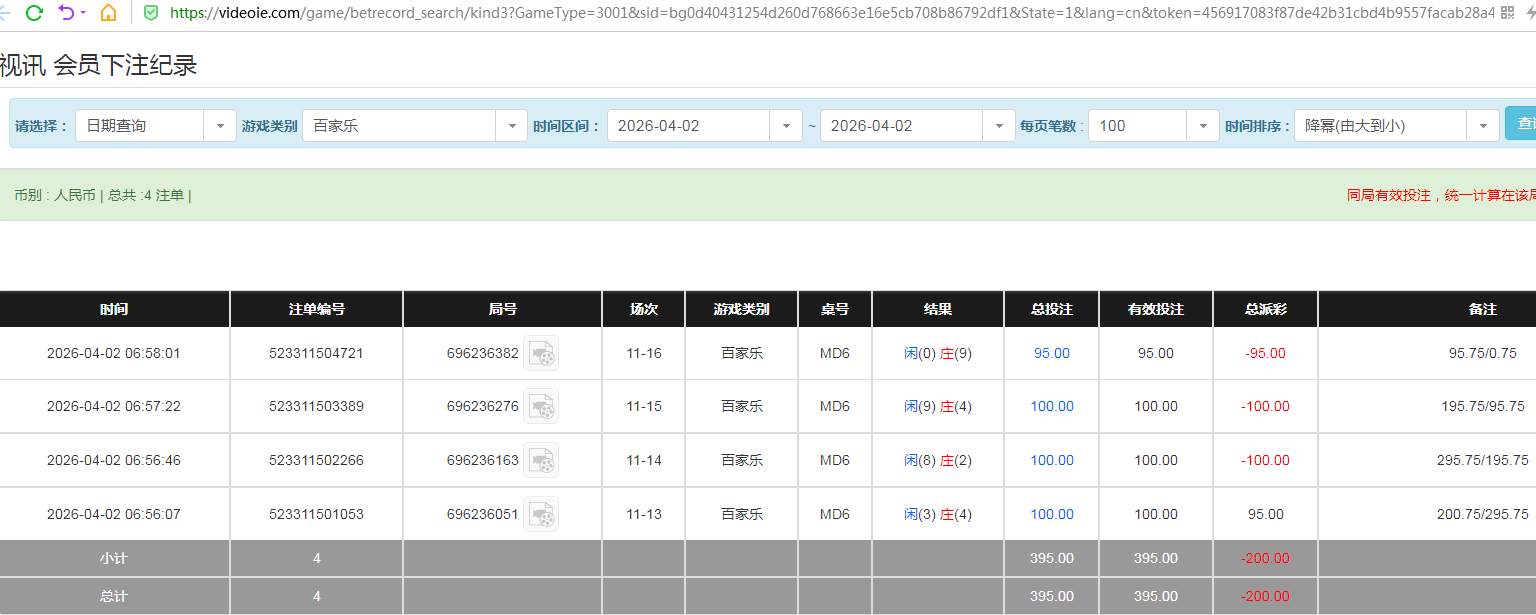Open the start date 2026-04-02 picker
Screen dimensions: 1536x615
point(786,125)
